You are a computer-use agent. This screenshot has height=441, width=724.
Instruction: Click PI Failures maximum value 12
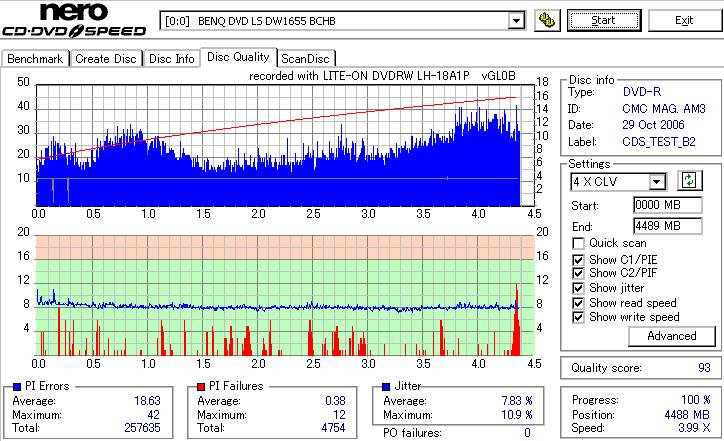[339, 415]
